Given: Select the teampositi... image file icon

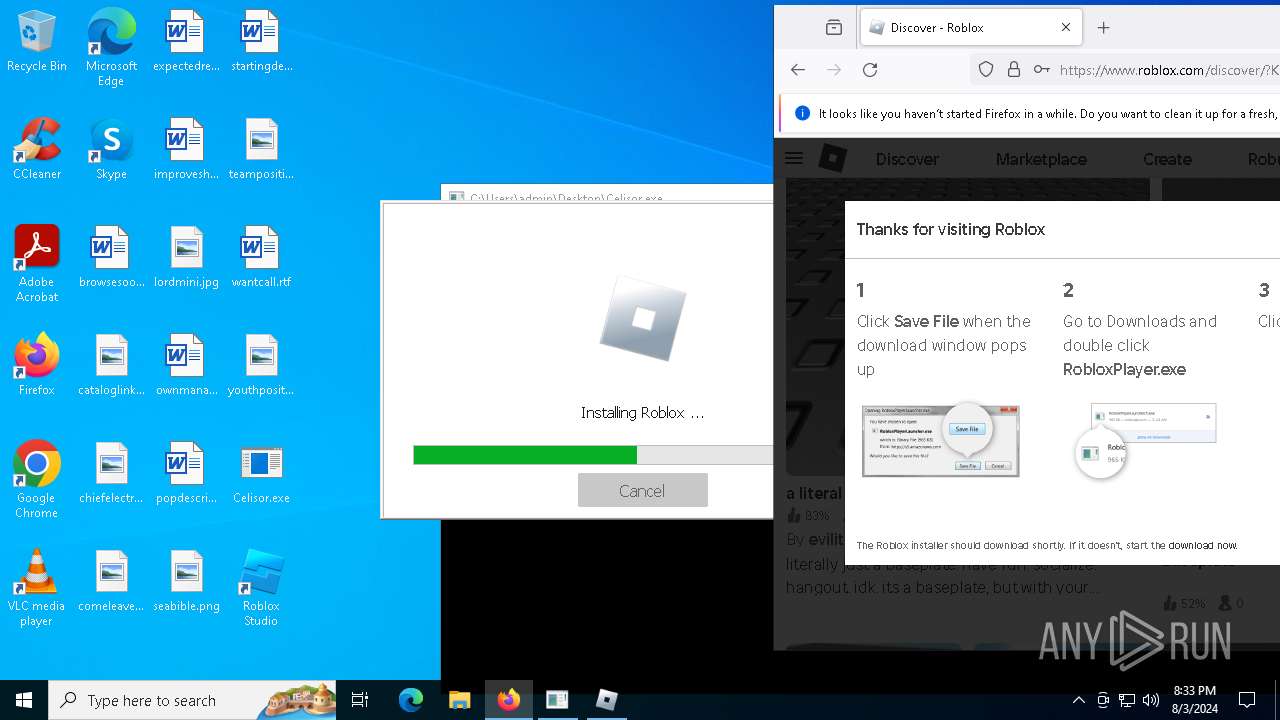Looking at the screenshot, I should tap(261, 150).
